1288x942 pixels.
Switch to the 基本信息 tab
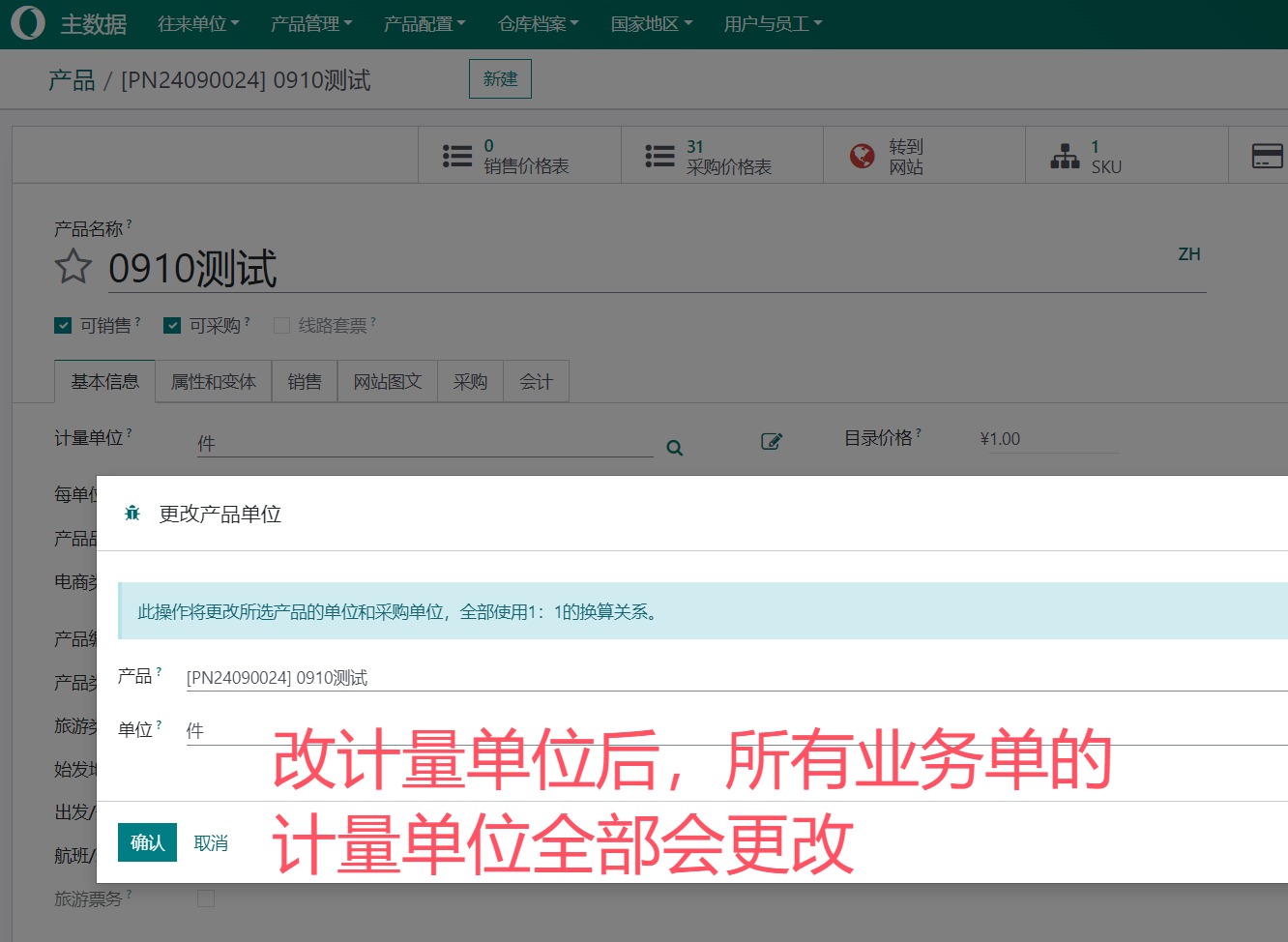(x=104, y=382)
